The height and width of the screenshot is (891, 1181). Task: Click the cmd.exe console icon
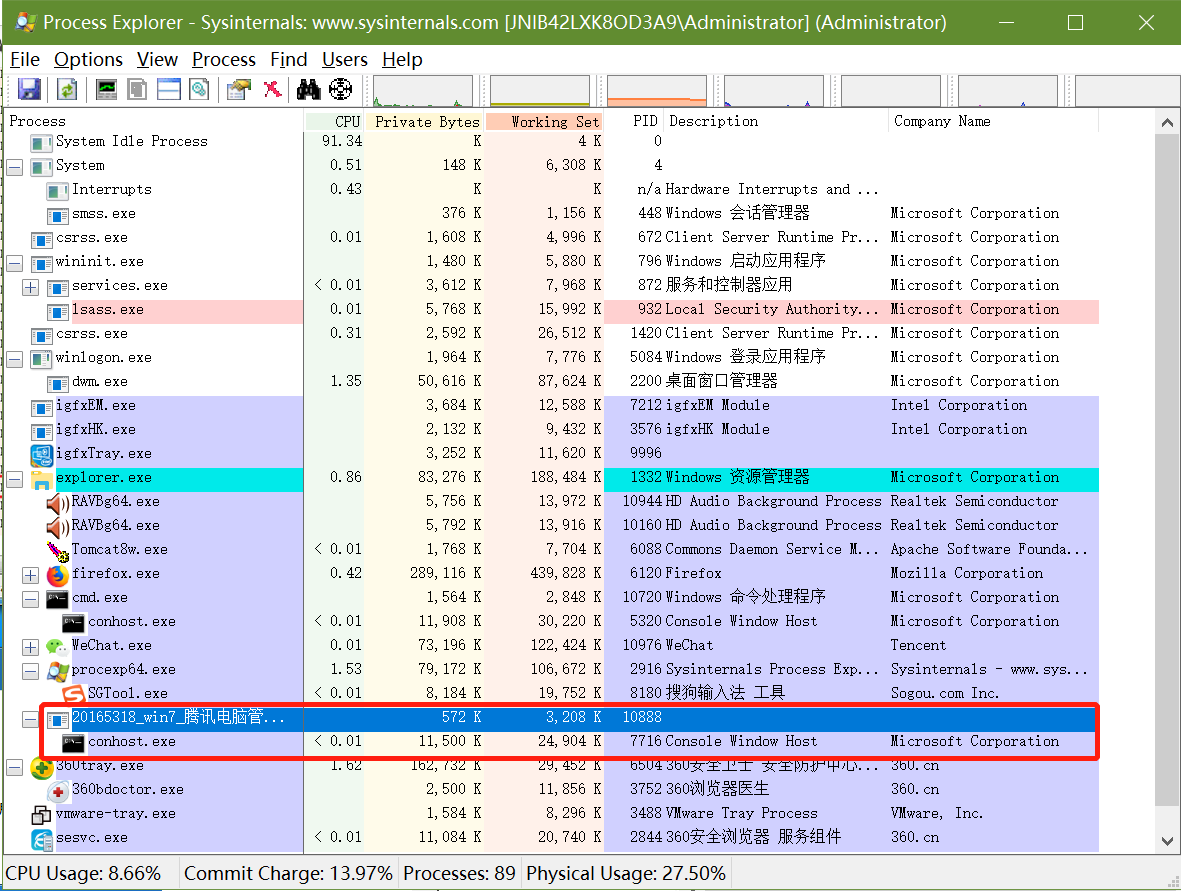[57, 600]
